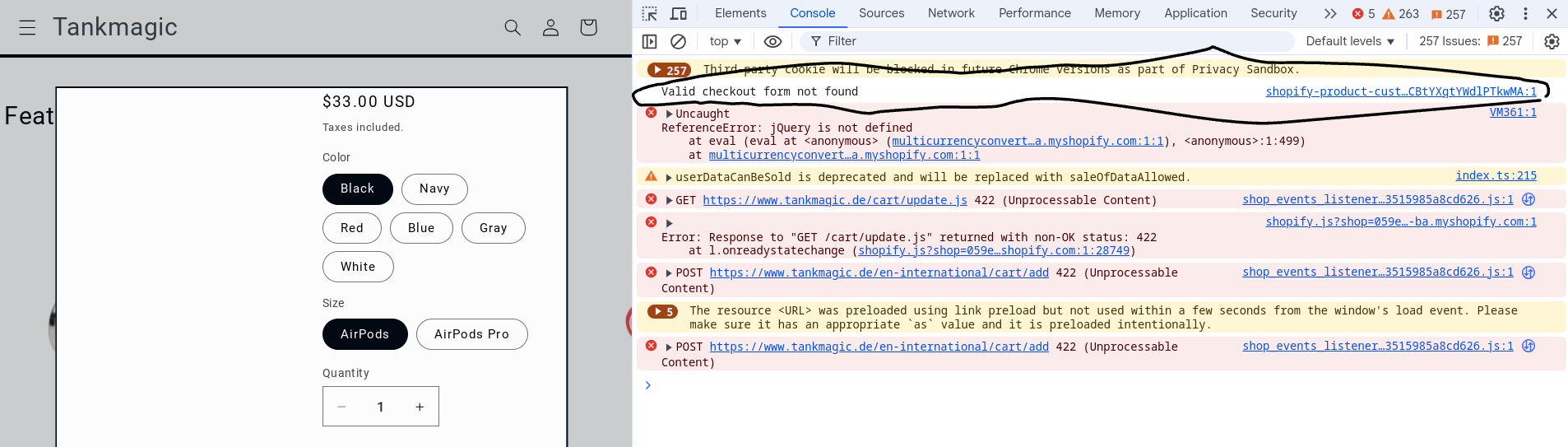Screen dimensions: 1568x447
Task: Switch to the Network tab
Action: (x=951, y=13)
